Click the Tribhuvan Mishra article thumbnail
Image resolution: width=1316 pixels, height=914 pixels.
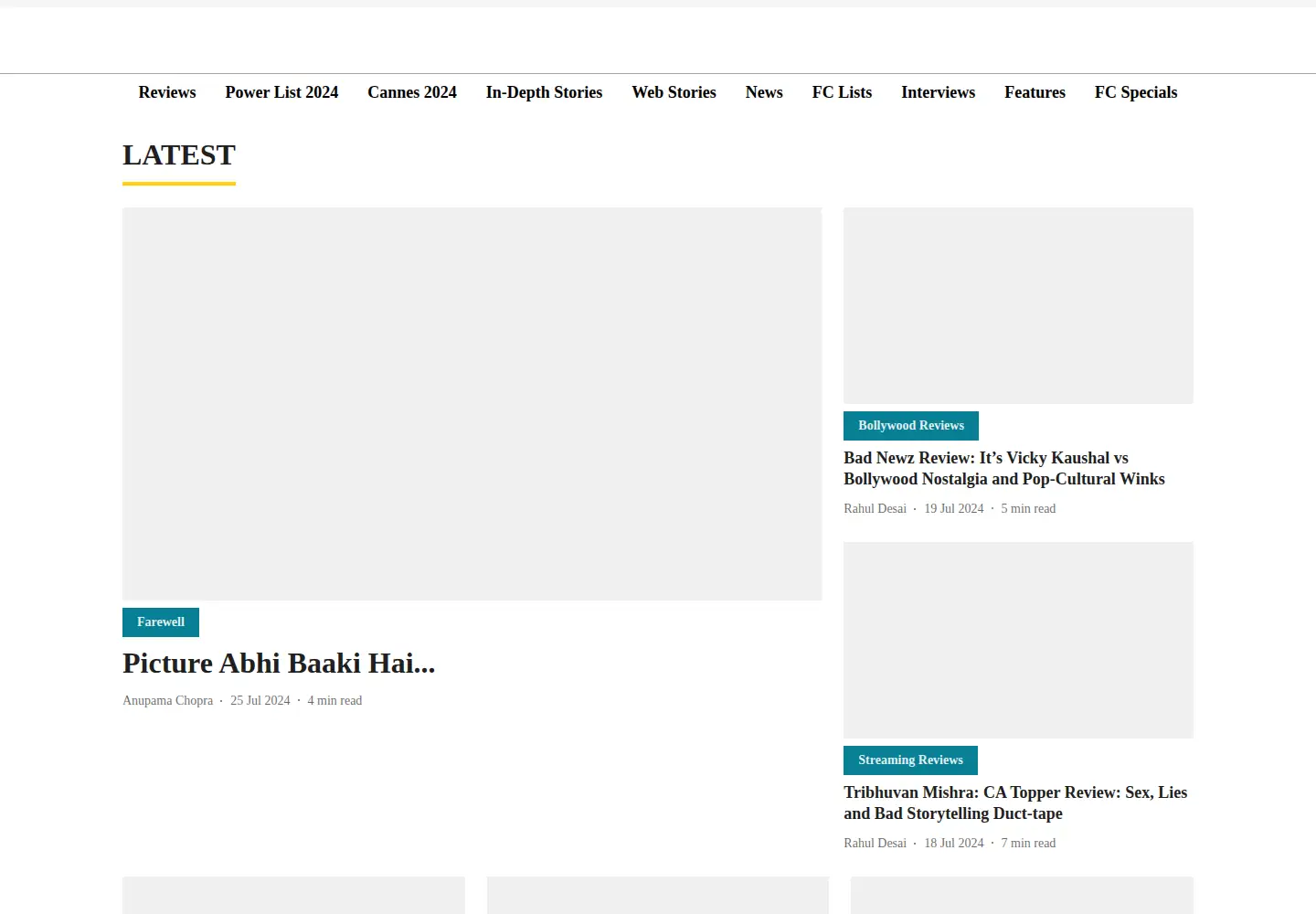click(1018, 640)
